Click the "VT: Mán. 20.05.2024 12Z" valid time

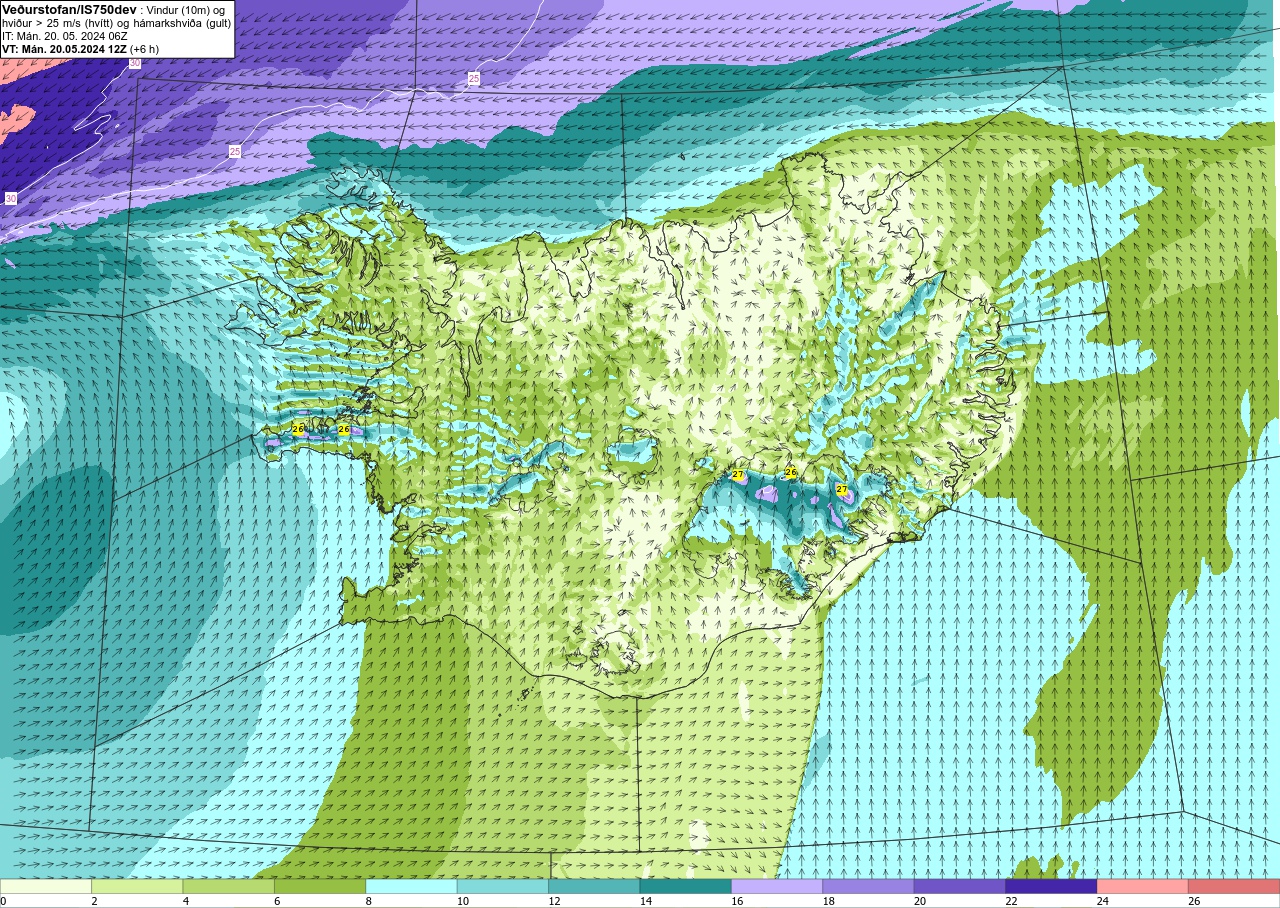pos(64,48)
